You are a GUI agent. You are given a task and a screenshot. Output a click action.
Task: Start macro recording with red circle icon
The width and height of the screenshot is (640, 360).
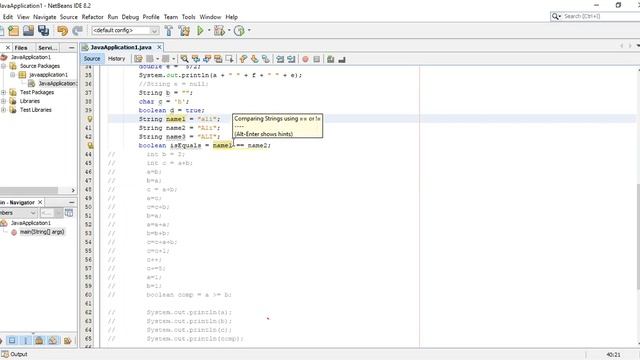click(x=305, y=59)
